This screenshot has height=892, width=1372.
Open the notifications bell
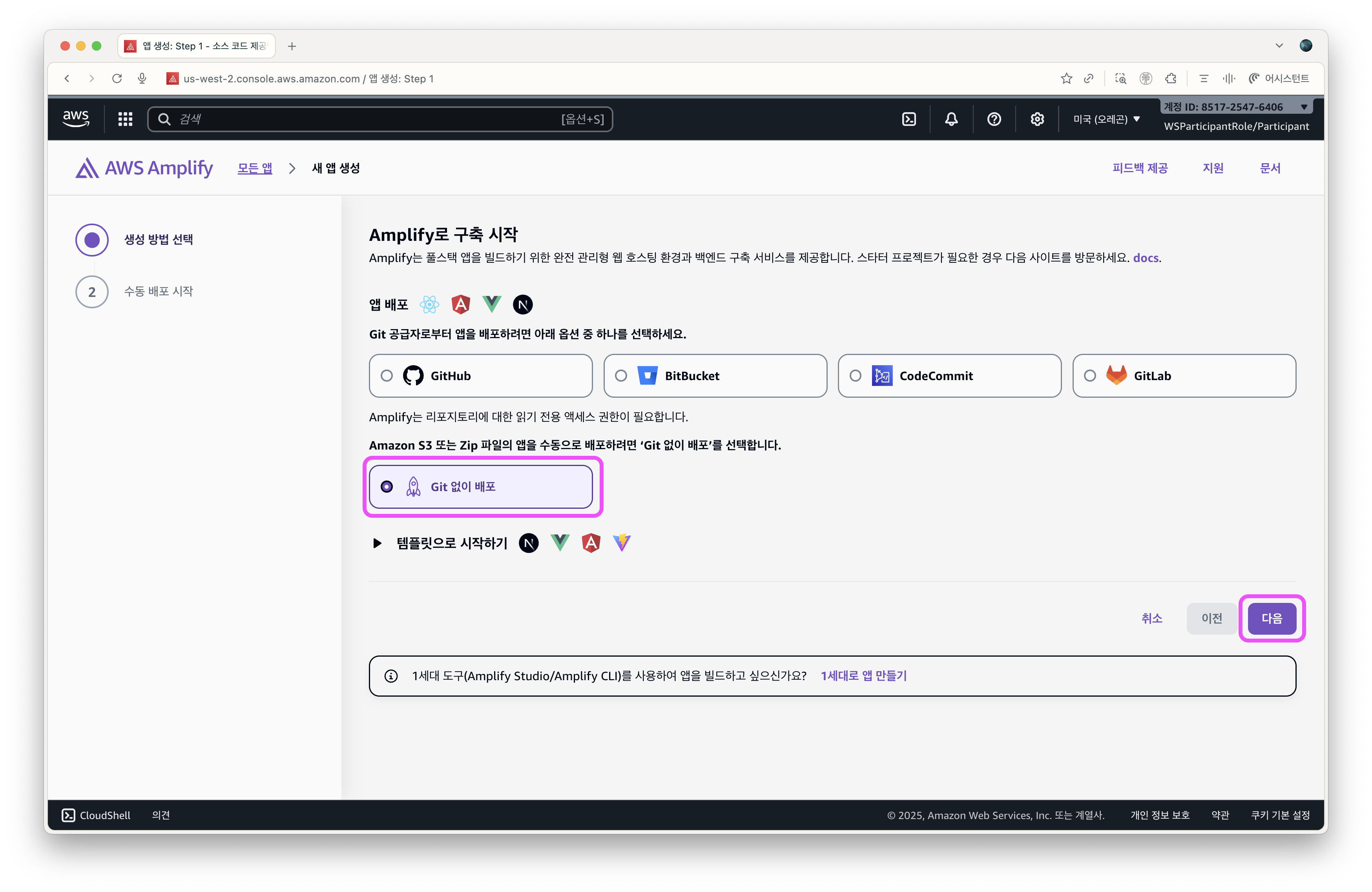951,119
